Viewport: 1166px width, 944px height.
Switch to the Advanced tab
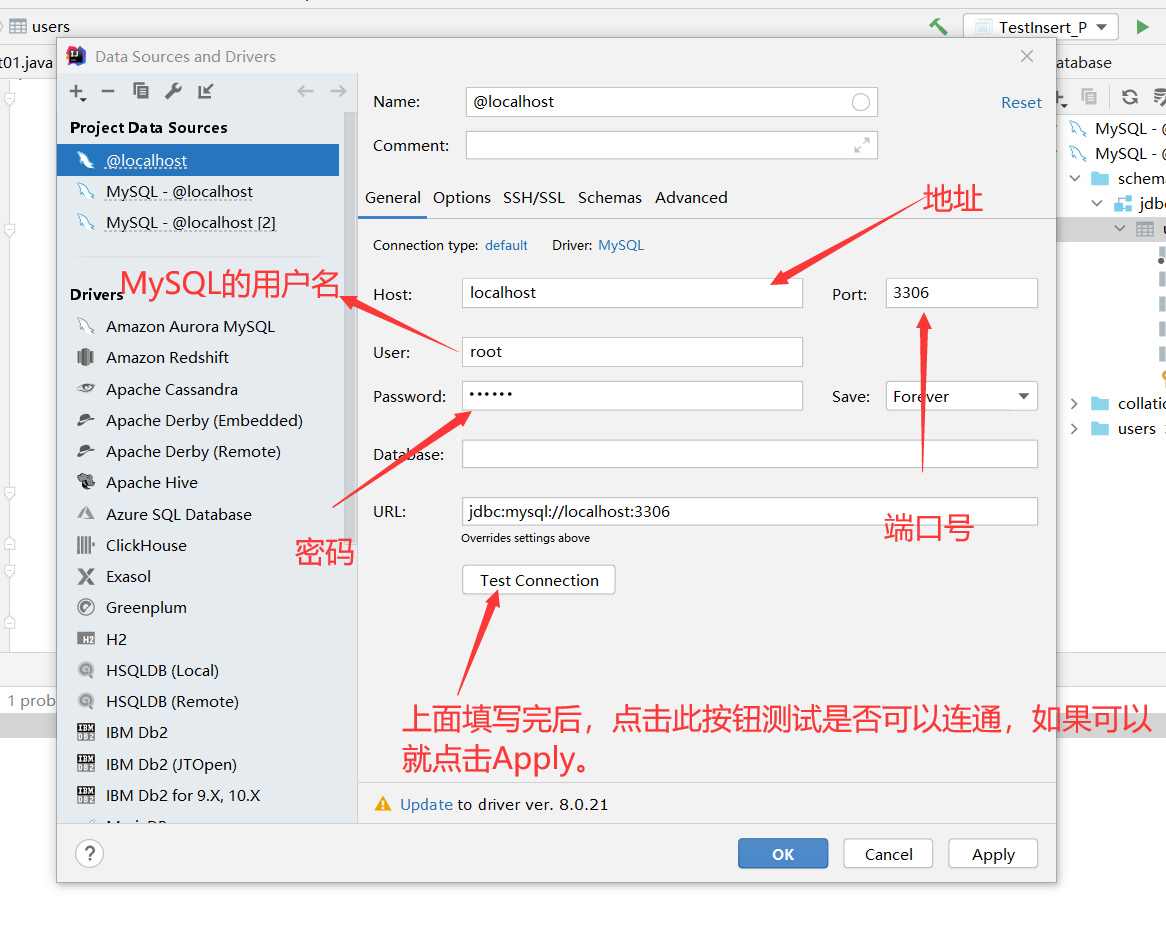click(691, 197)
